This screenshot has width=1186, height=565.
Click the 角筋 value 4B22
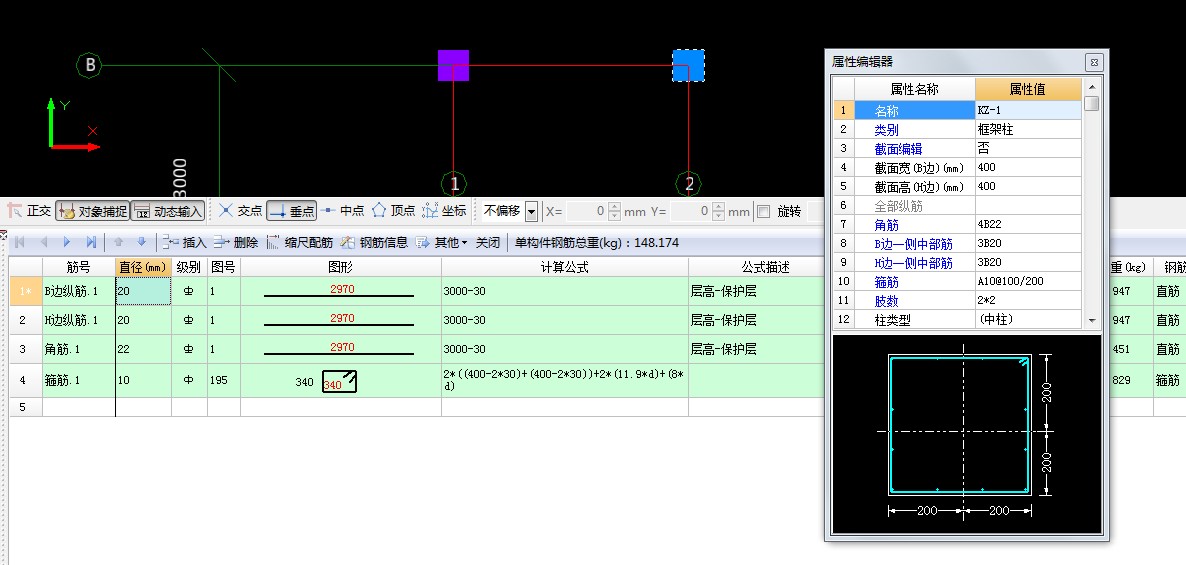[x=1028, y=225]
